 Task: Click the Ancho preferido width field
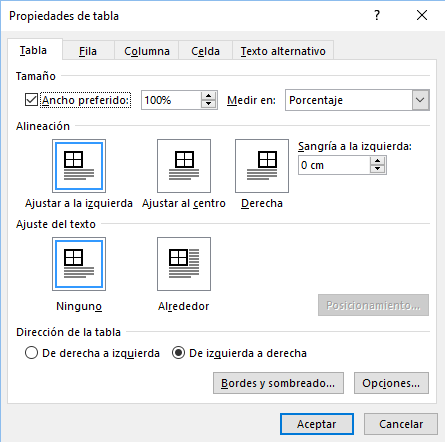point(171,100)
